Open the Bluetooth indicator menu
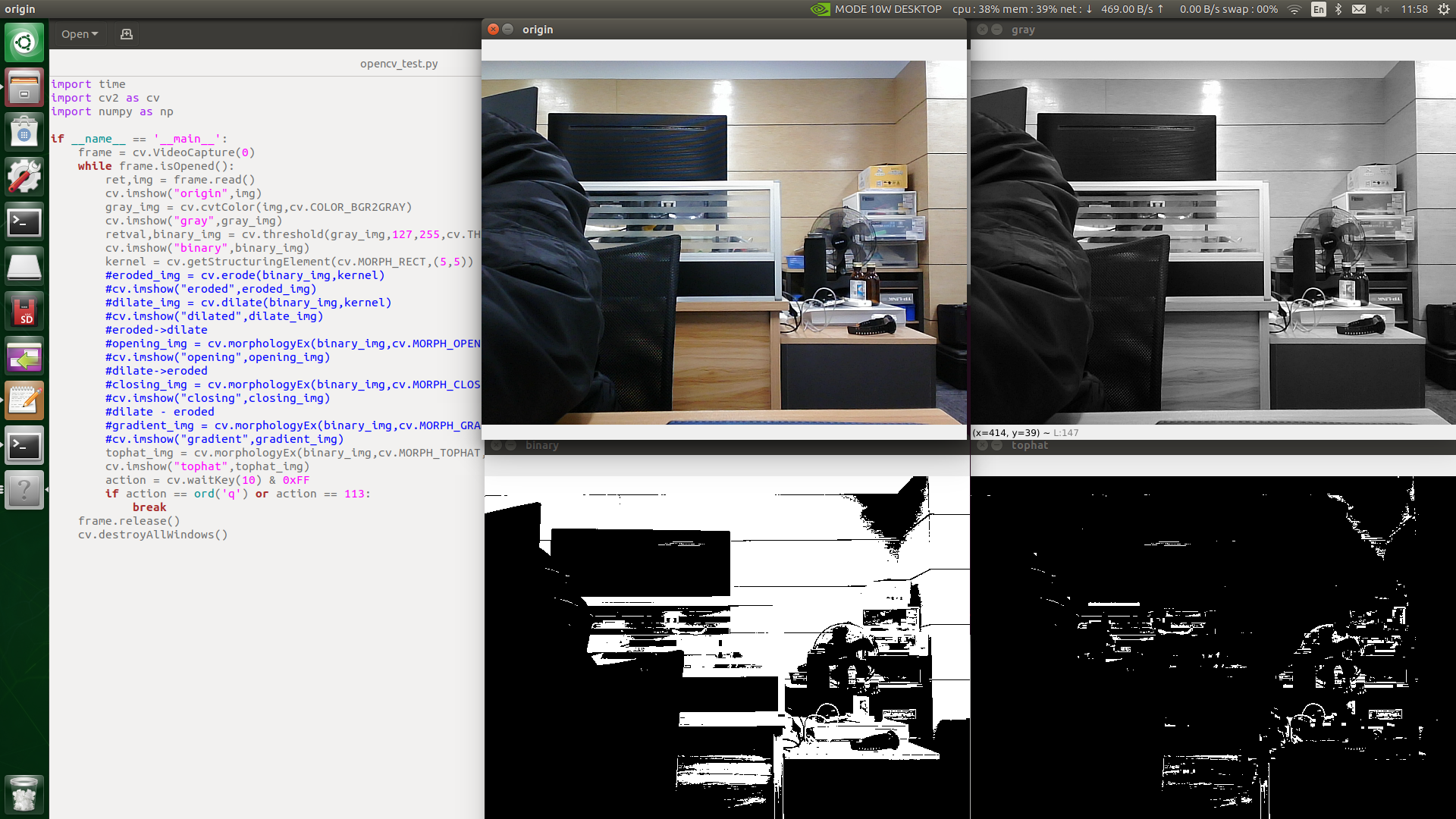Image resolution: width=1456 pixels, height=819 pixels. click(x=1338, y=9)
